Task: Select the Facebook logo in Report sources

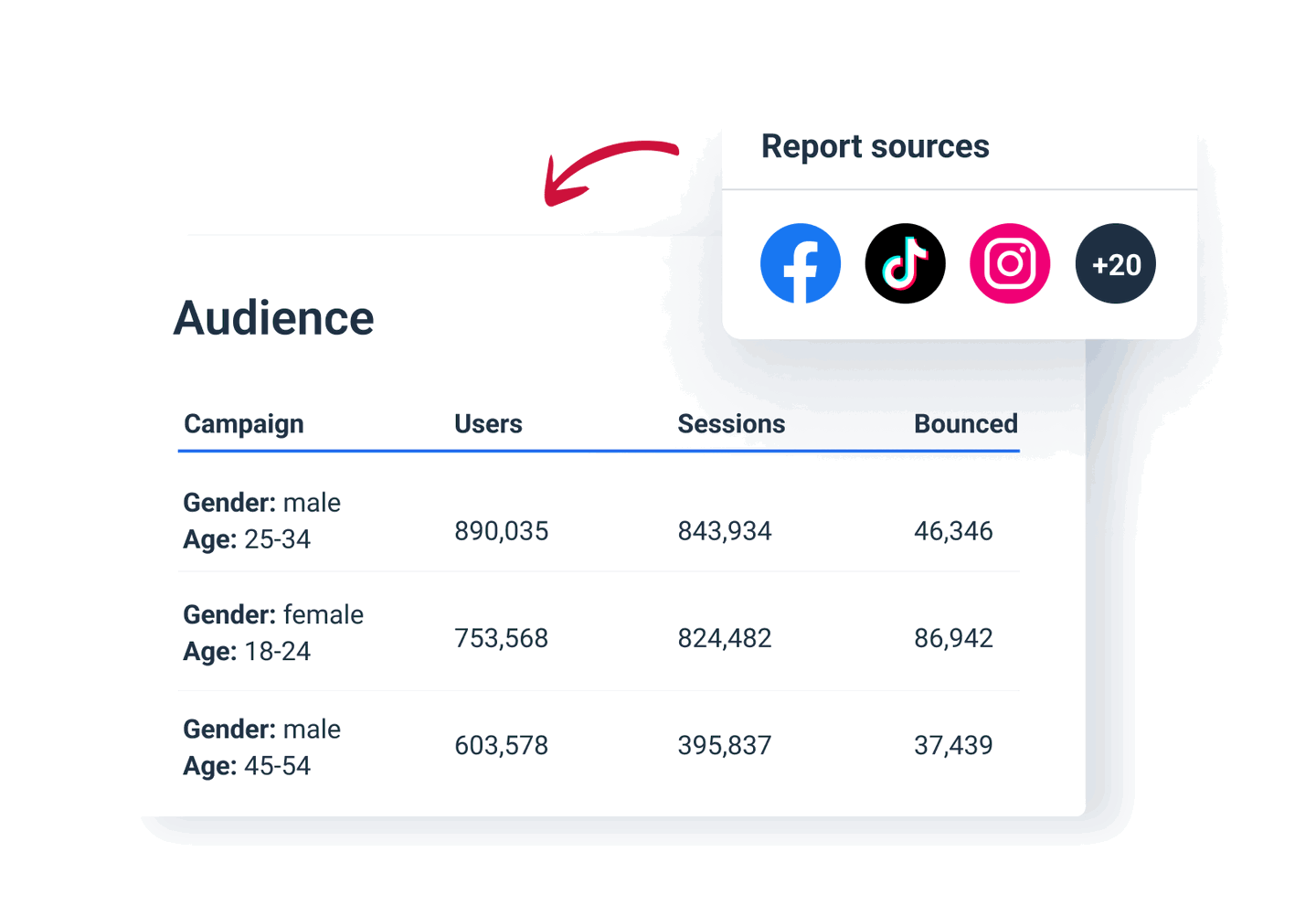Action: (801, 263)
